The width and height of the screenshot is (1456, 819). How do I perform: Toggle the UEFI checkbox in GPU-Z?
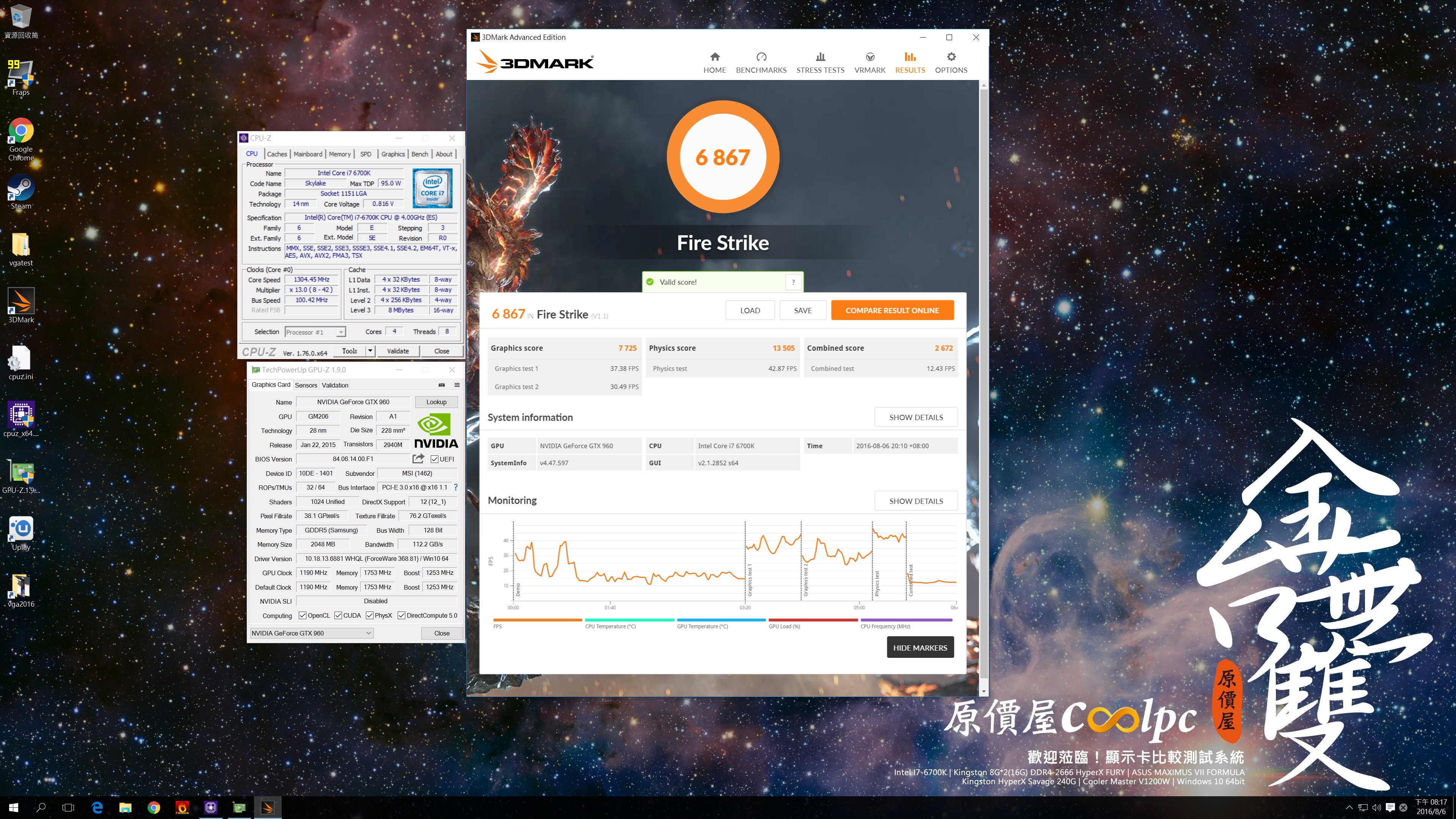tap(435, 459)
